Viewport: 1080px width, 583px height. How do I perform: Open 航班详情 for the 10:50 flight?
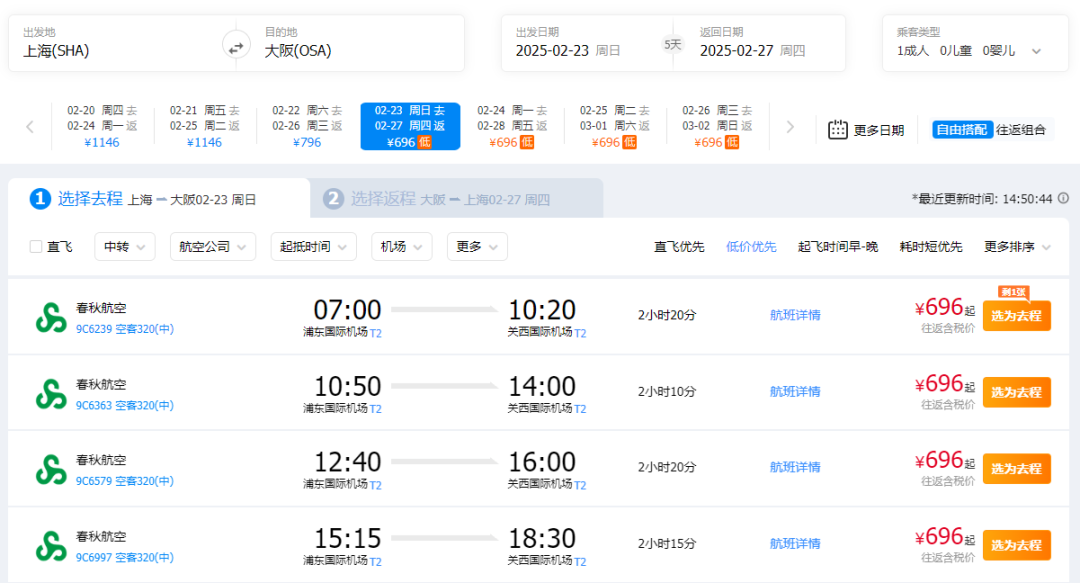pyautogui.click(x=795, y=391)
